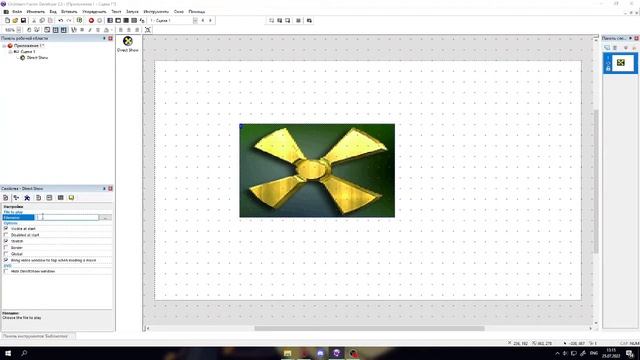Toggle Hide DirectShow window checkbox
The height and width of the screenshot is (360, 640).
pos(6,271)
